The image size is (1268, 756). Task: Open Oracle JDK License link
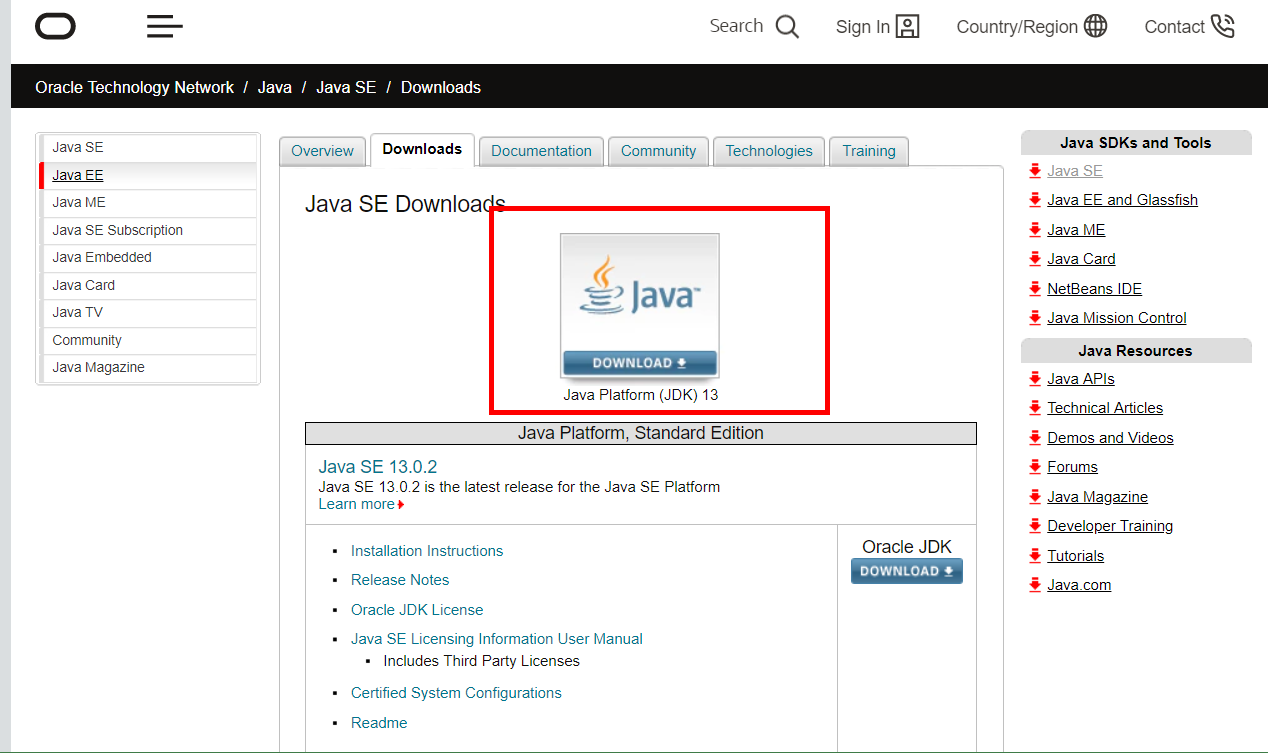coord(417,610)
